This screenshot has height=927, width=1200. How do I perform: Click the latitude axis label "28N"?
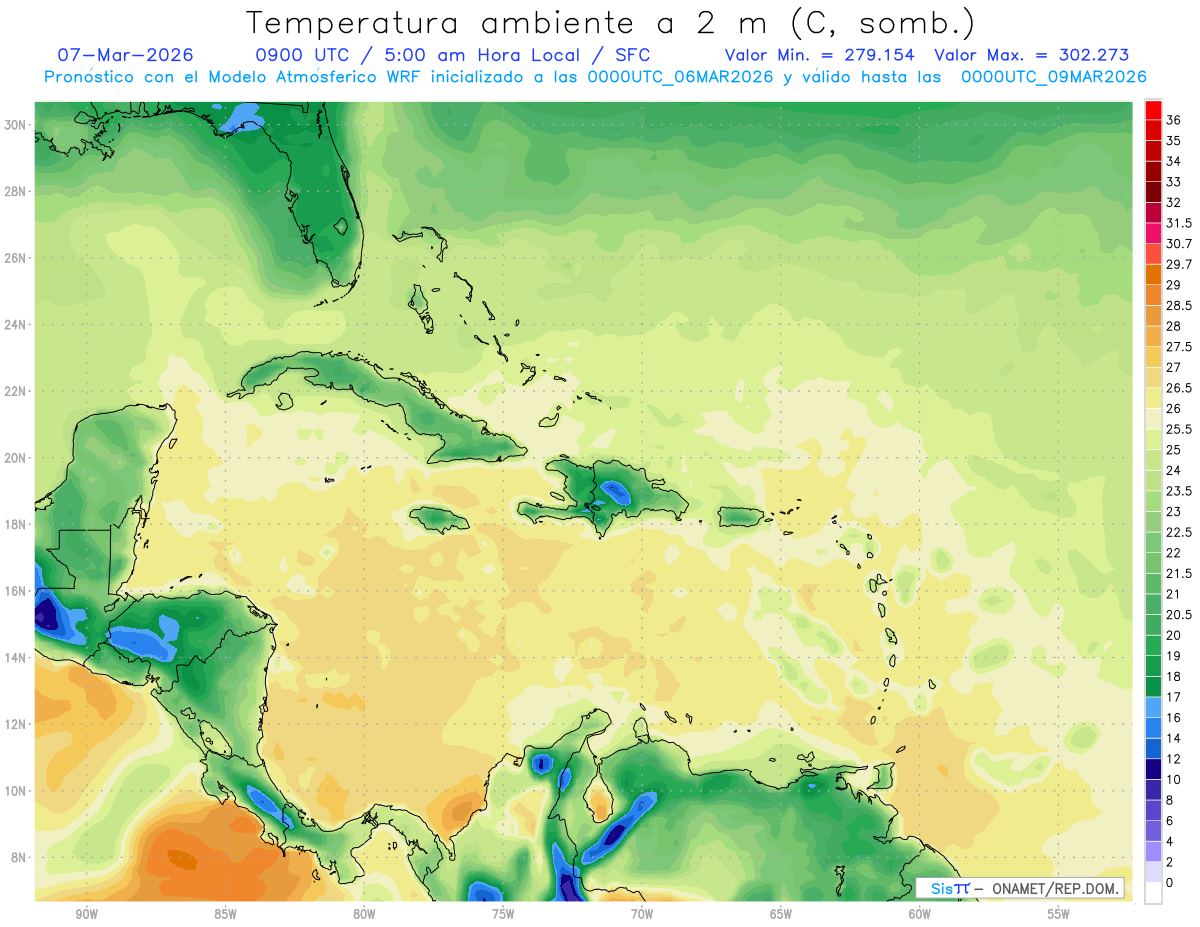pyautogui.click(x=15, y=191)
